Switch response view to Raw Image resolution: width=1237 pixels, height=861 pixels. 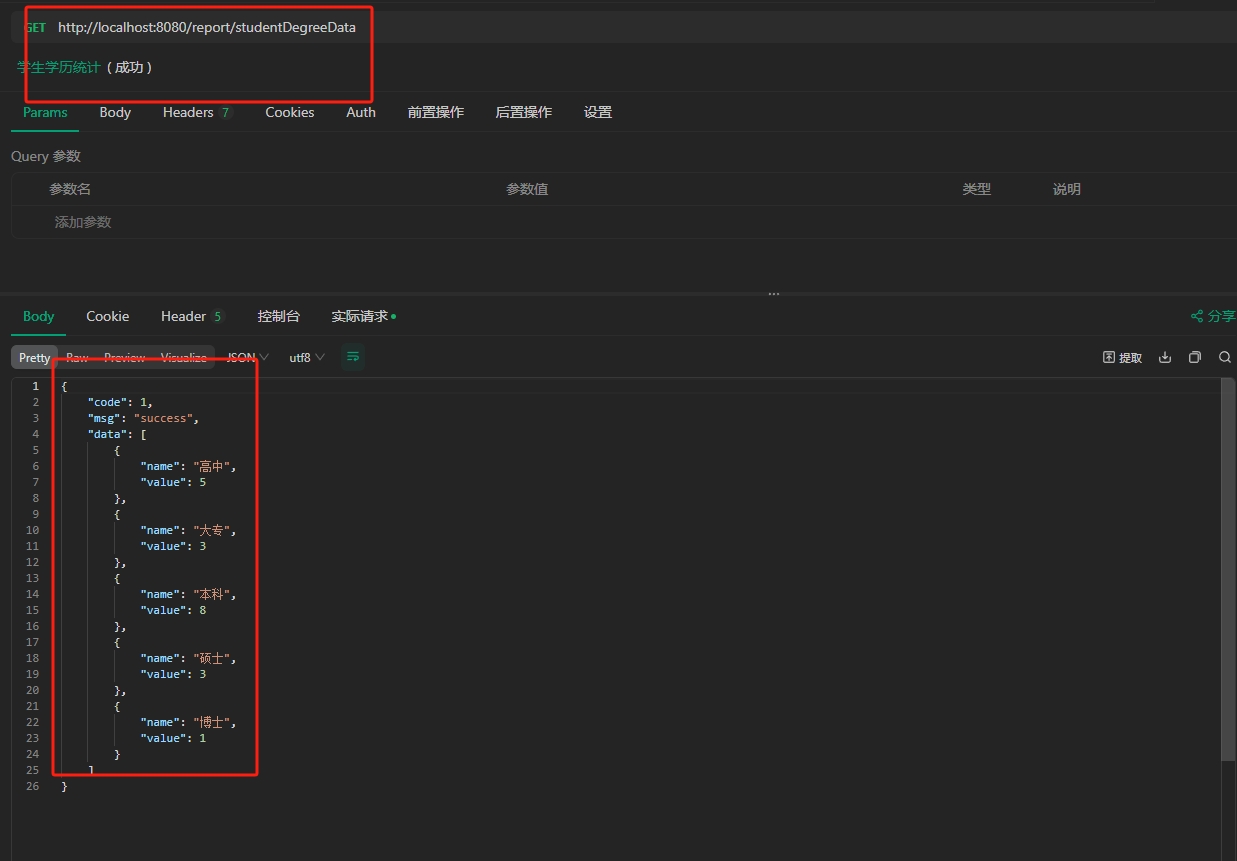point(77,357)
